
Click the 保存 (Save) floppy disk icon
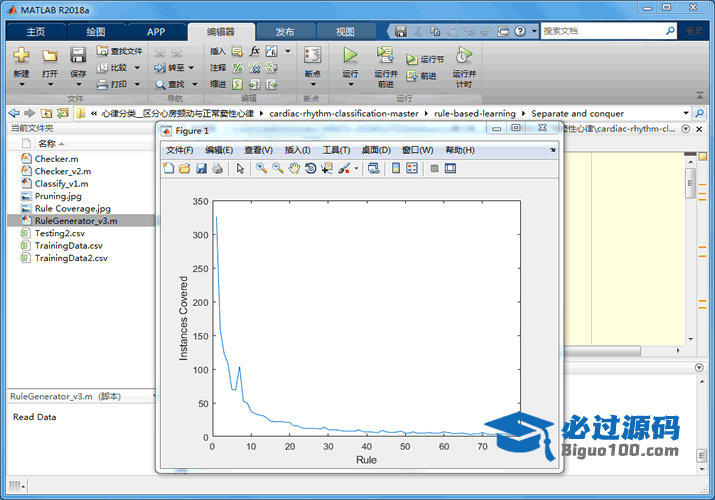coord(78,55)
